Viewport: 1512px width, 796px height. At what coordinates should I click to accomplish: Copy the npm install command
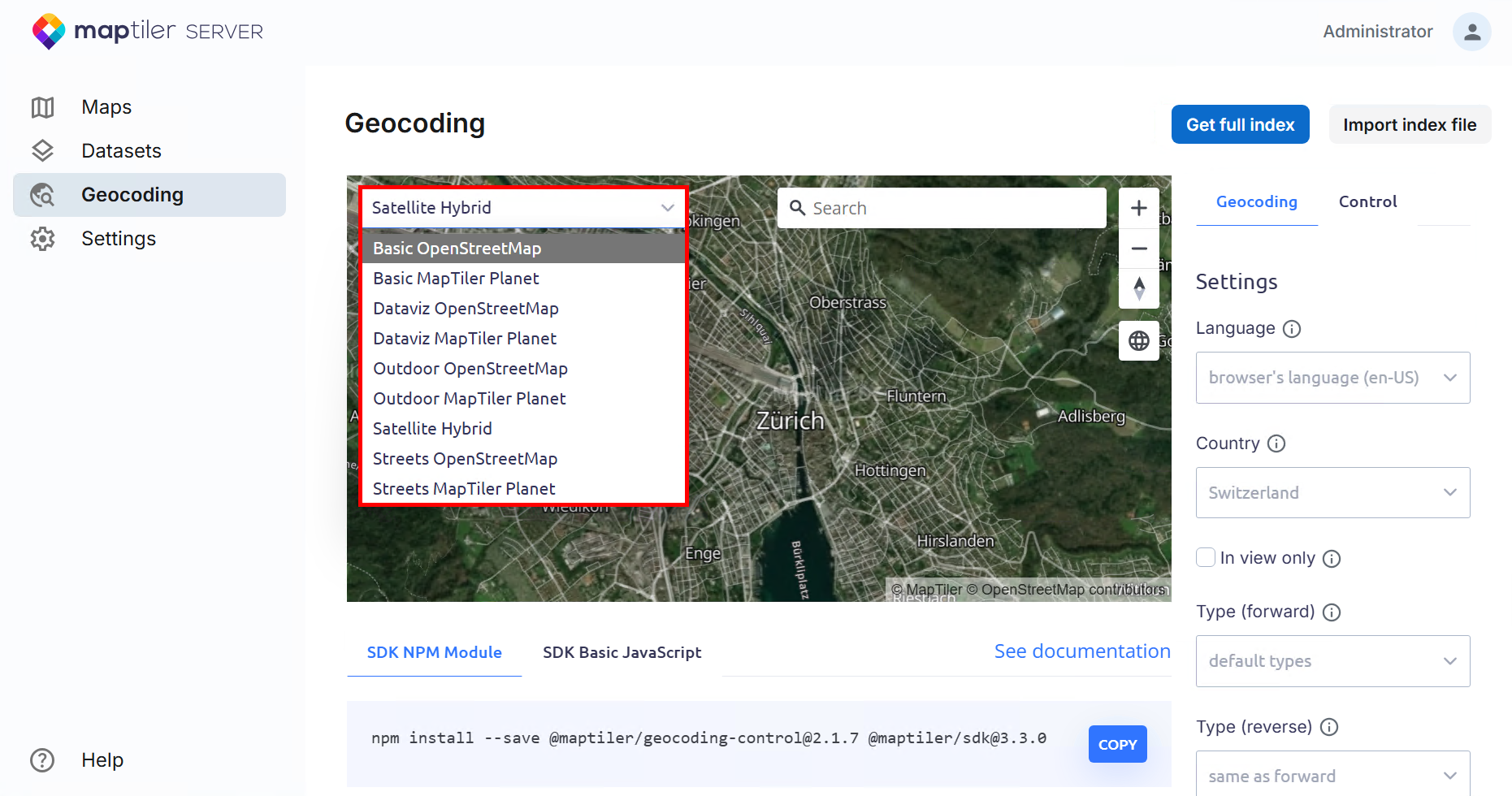(1117, 744)
